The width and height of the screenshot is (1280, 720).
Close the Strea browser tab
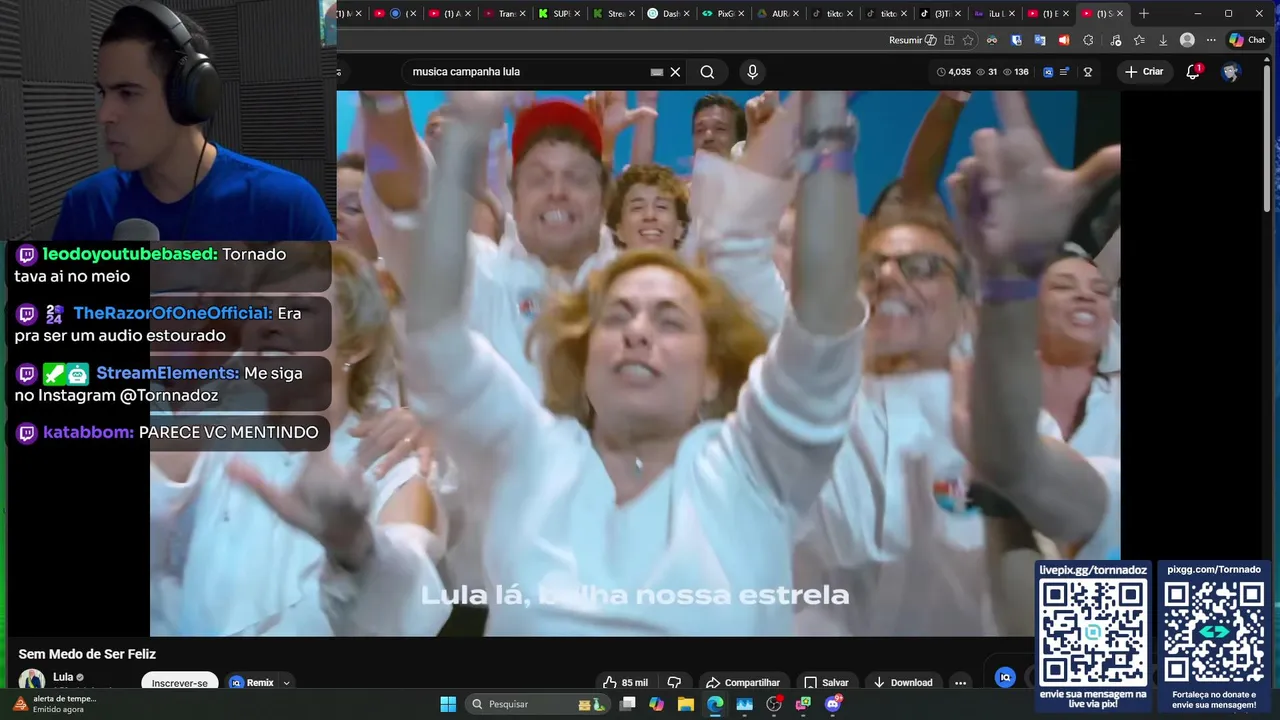(x=632, y=13)
